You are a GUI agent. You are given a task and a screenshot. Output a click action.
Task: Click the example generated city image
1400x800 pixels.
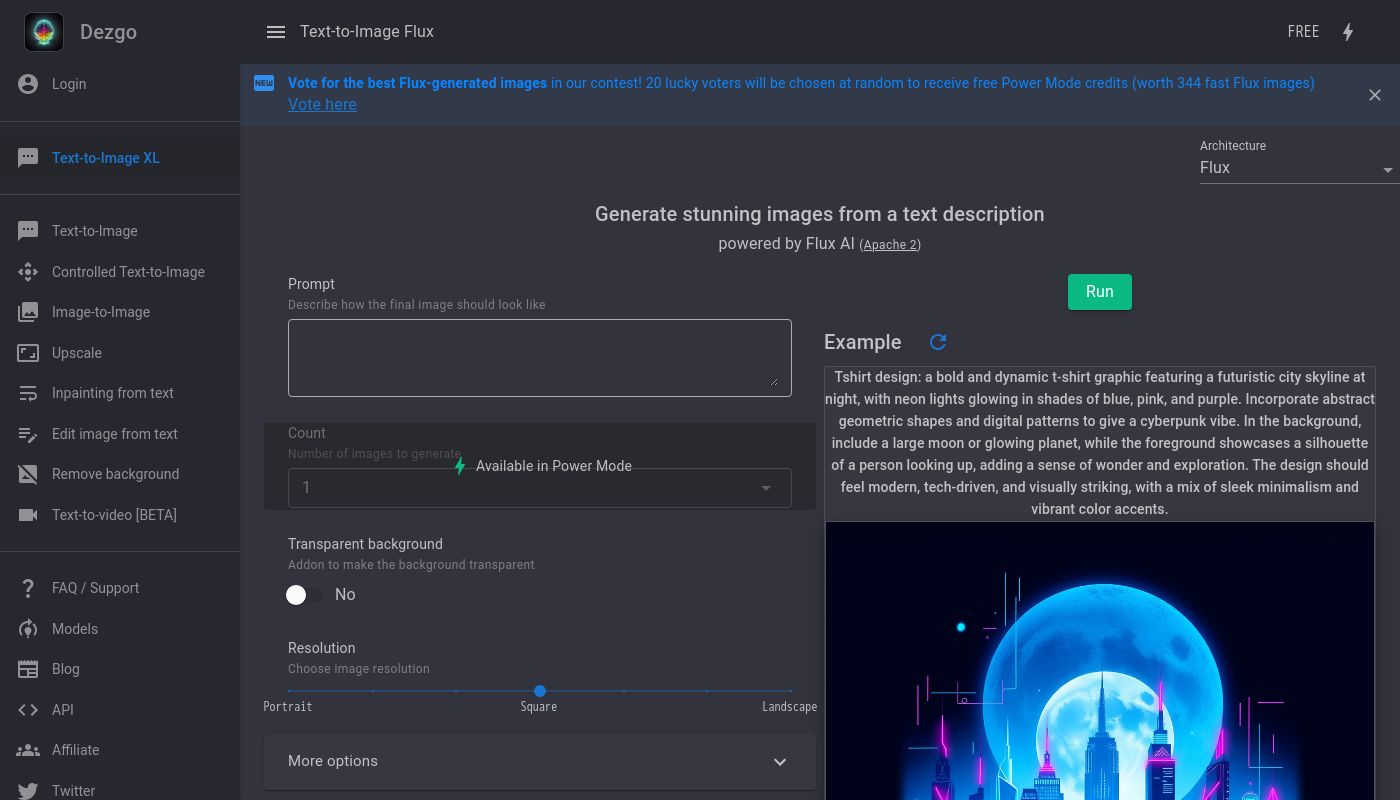[x=1100, y=661]
